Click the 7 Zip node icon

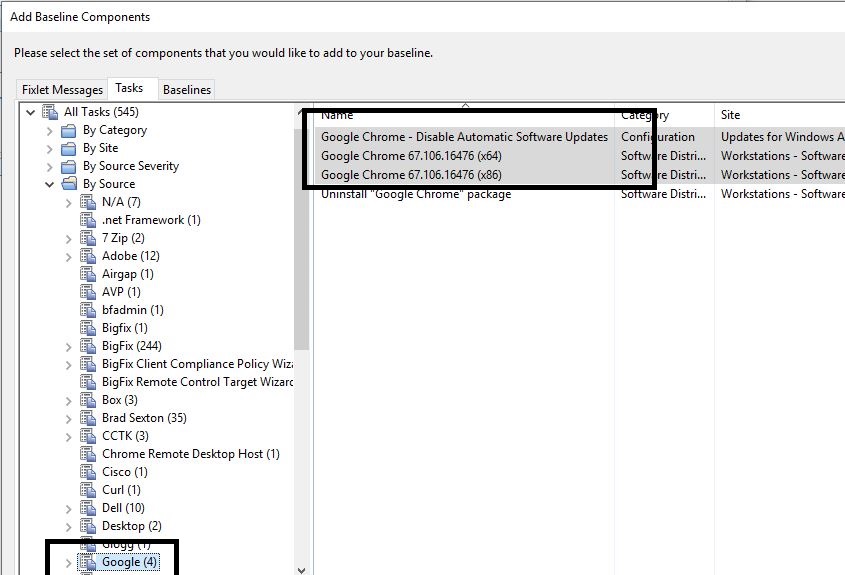88,238
